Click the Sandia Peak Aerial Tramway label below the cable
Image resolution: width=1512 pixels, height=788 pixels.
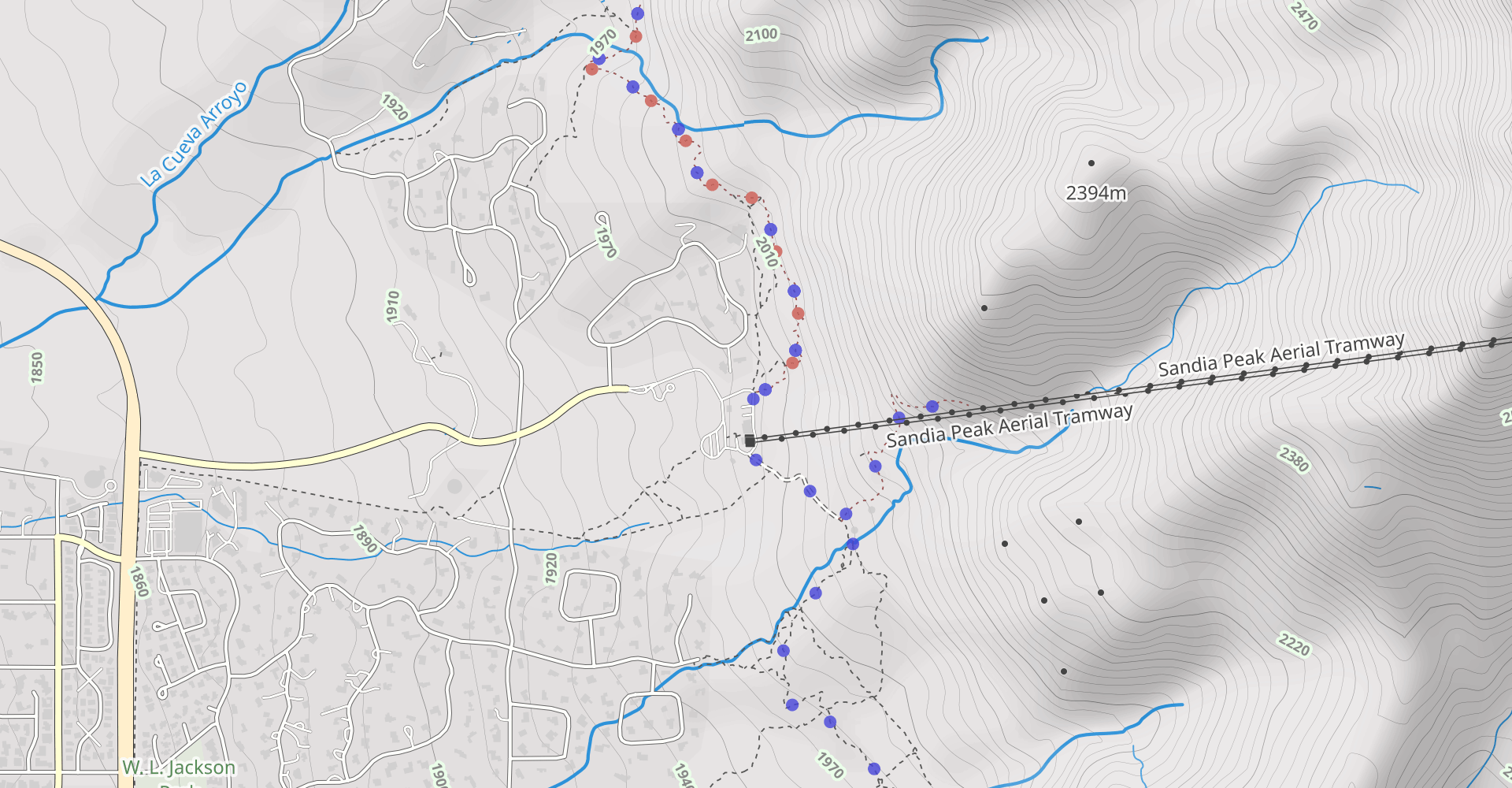click(1010, 426)
